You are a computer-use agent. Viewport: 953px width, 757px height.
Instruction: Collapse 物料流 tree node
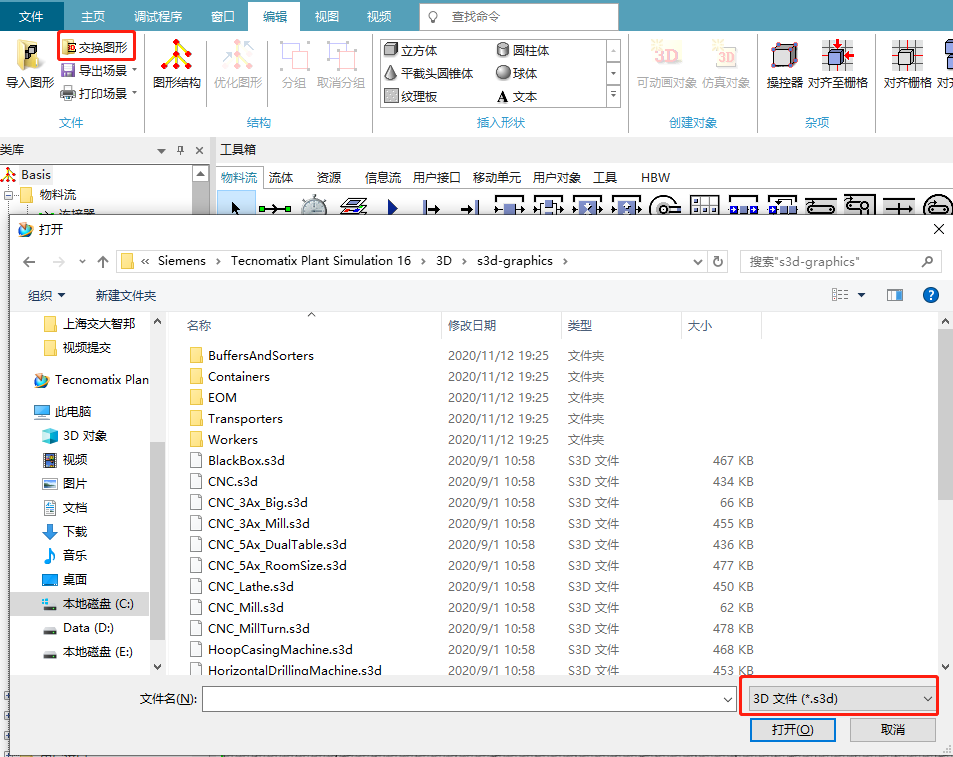9,195
